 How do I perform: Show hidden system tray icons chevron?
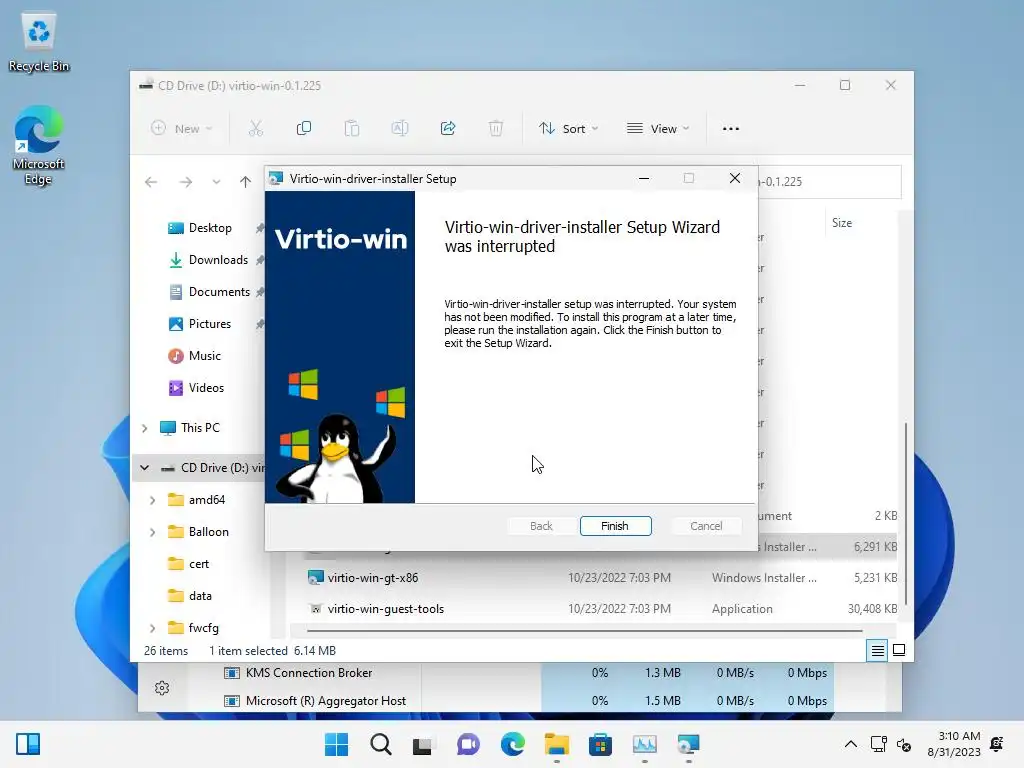pyautogui.click(x=850, y=744)
